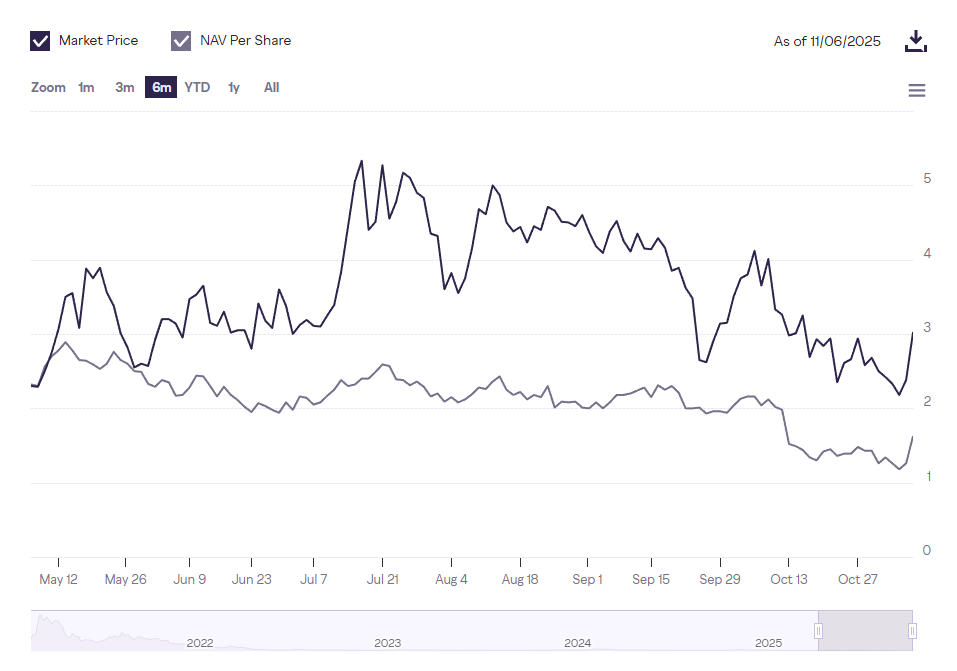Choose the YTD range option

coord(197,87)
